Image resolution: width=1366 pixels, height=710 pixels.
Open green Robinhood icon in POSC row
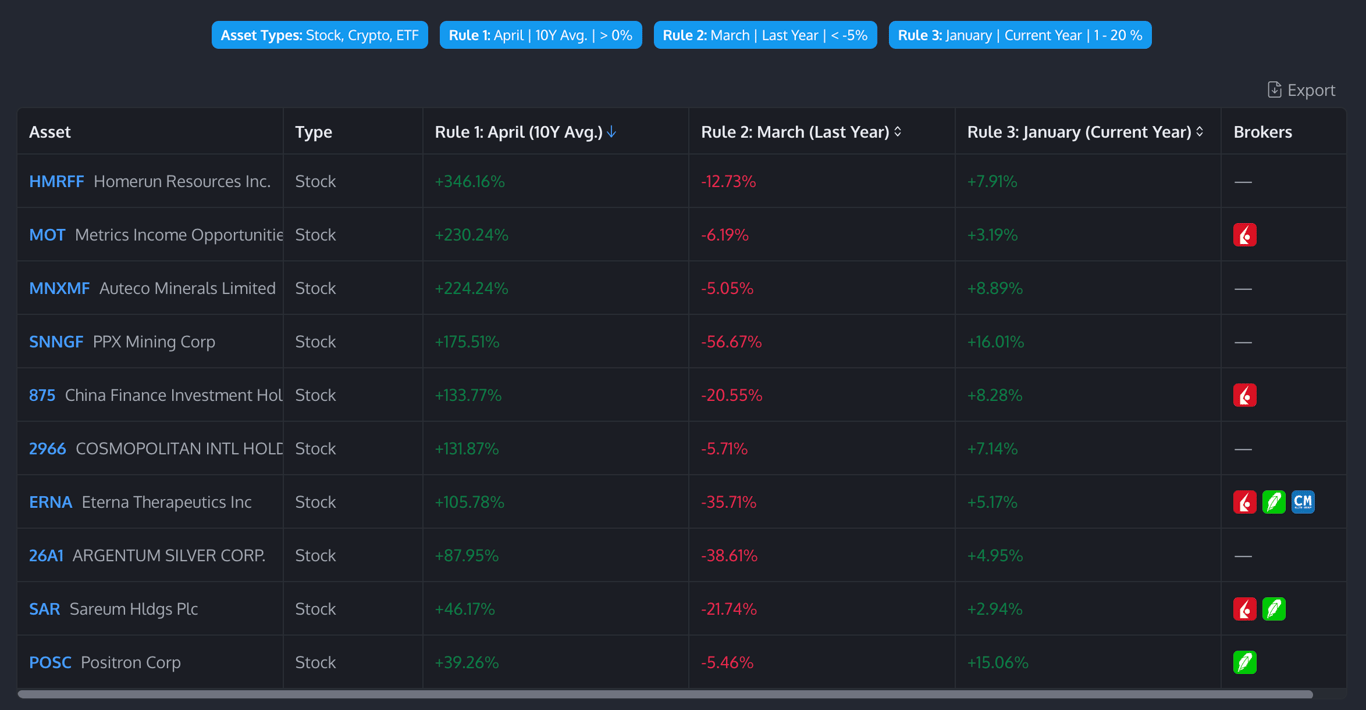coord(1245,662)
